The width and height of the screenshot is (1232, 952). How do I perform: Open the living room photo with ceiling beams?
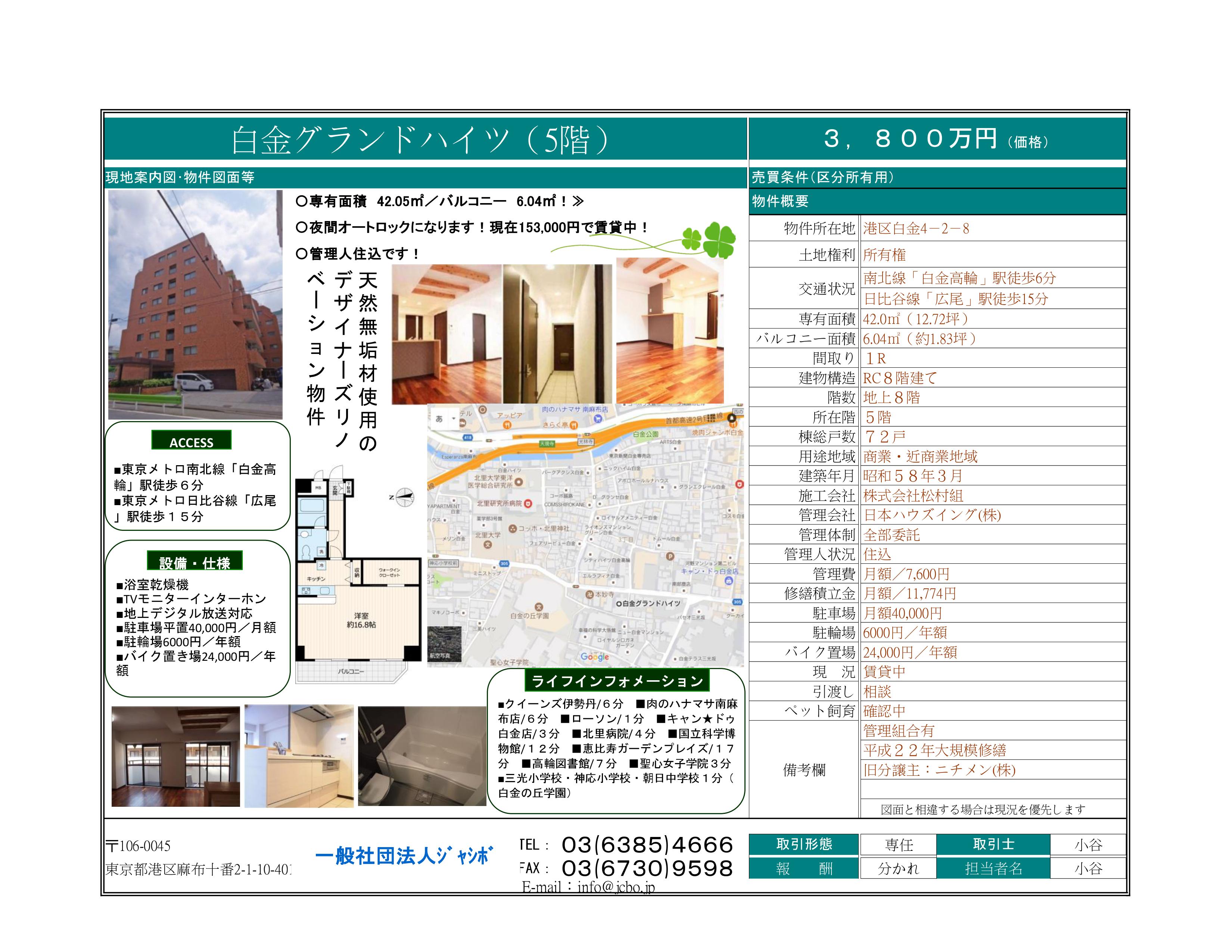446,335
